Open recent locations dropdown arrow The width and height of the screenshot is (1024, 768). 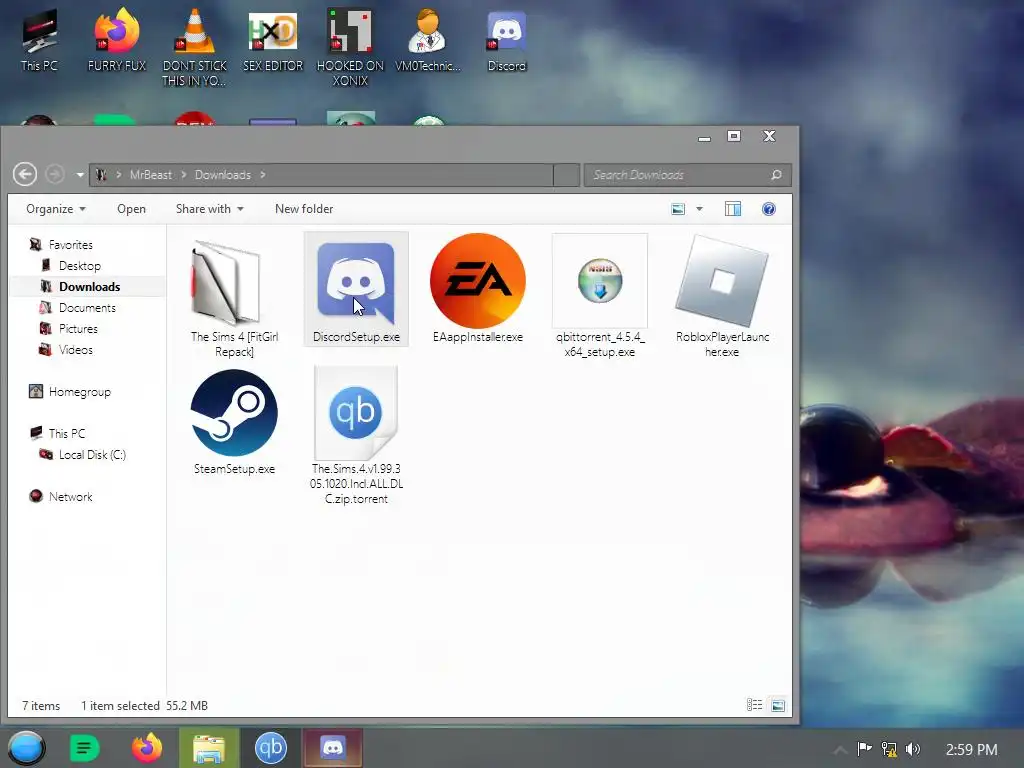(x=80, y=175)
